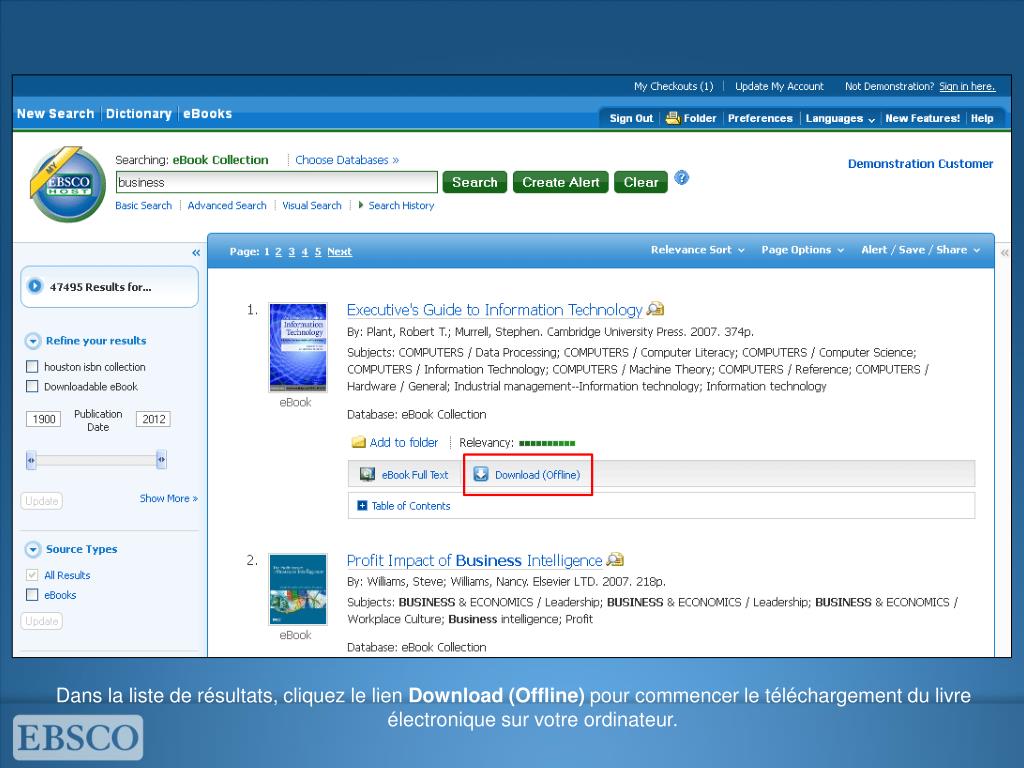Click the Download (Offline) arrow icon
The width and height of the screenshot is (1024, 768).
(x=481, y=474)
